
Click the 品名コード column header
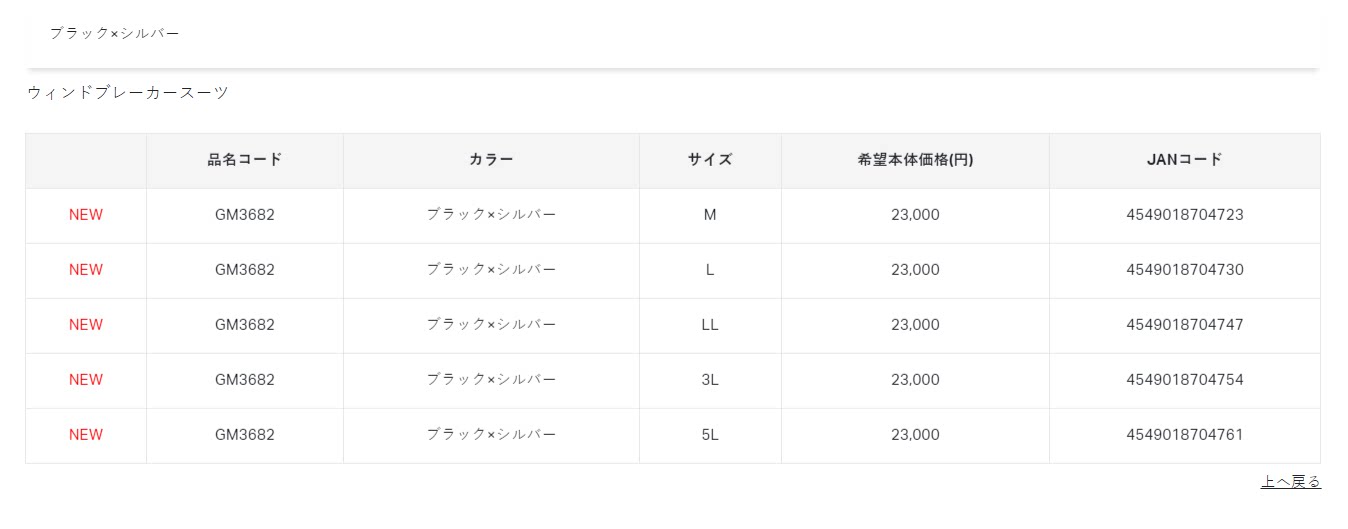(245, 159)
